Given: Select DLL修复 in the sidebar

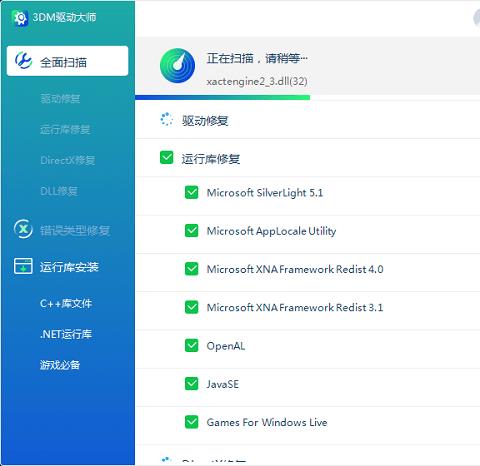Looking at the screenshot, I should pos(59,191).
